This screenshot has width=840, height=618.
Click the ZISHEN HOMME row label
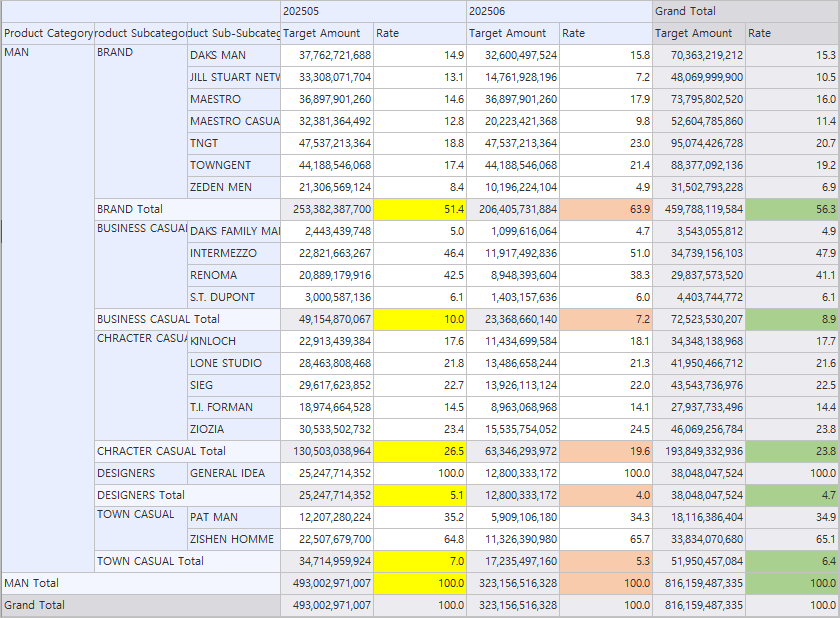pos(234,539)
